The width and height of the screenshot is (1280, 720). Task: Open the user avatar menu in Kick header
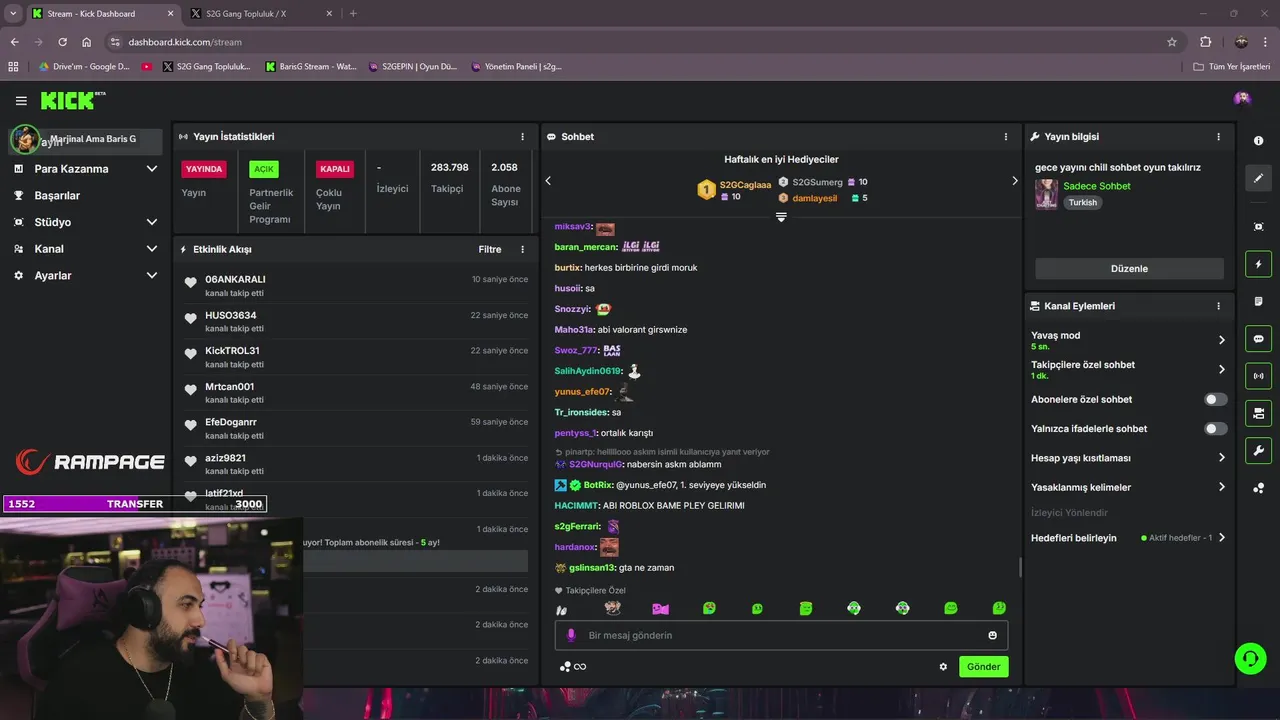coord(1242,98)
